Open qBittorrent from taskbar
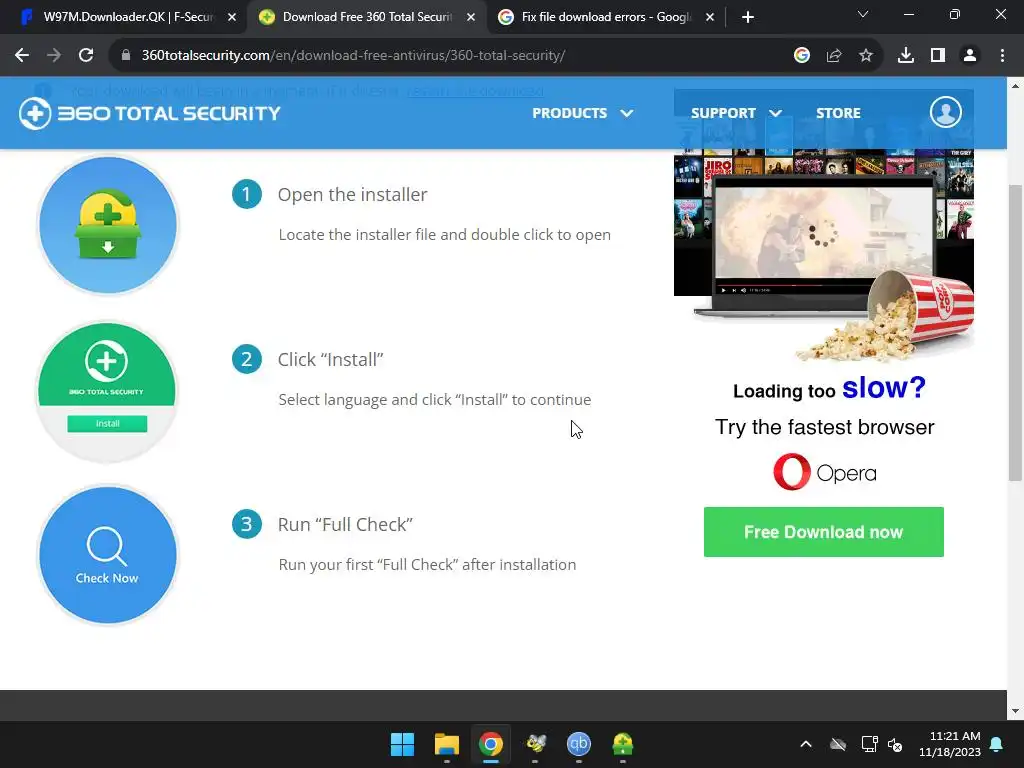This screenshot has width=1024, height=768. (x=579, y=744)
